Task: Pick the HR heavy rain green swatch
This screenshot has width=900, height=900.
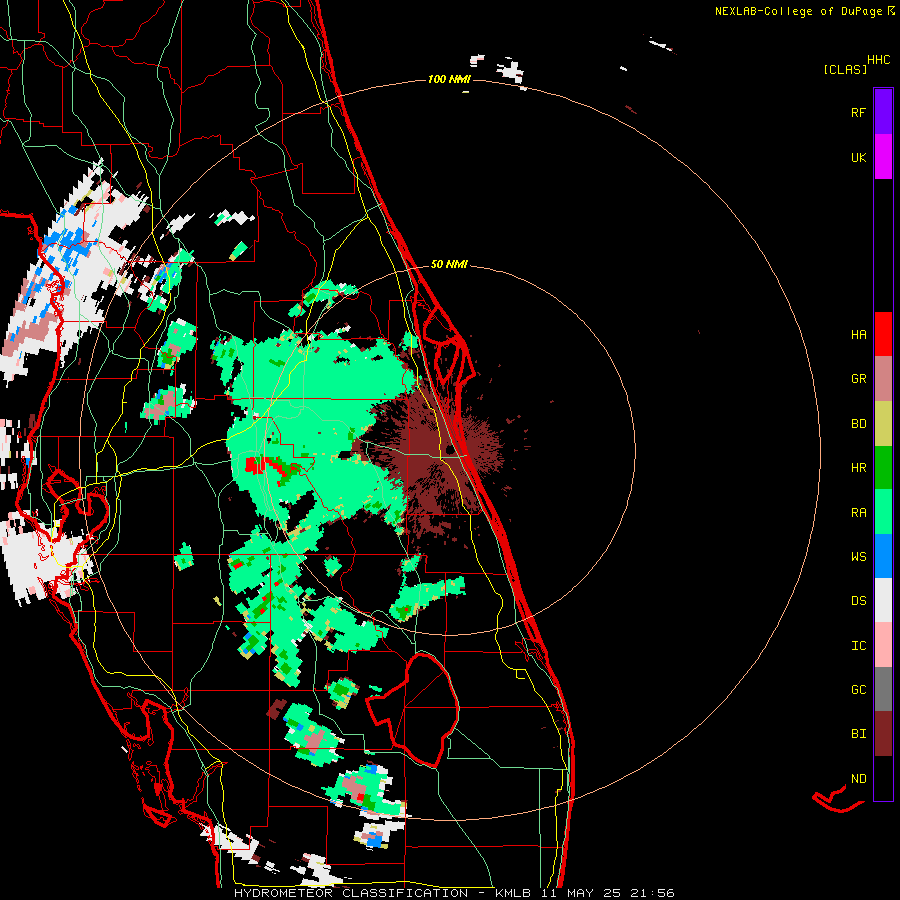Action: point(883,467)
